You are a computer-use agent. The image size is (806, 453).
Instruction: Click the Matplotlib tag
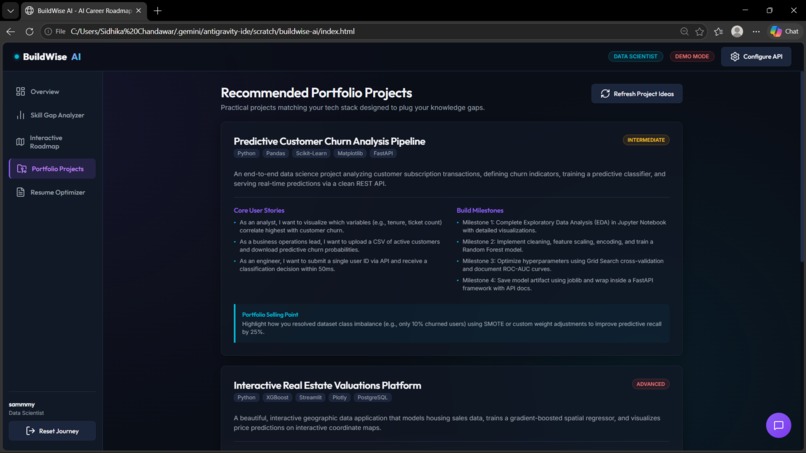[x=350, y=153]
